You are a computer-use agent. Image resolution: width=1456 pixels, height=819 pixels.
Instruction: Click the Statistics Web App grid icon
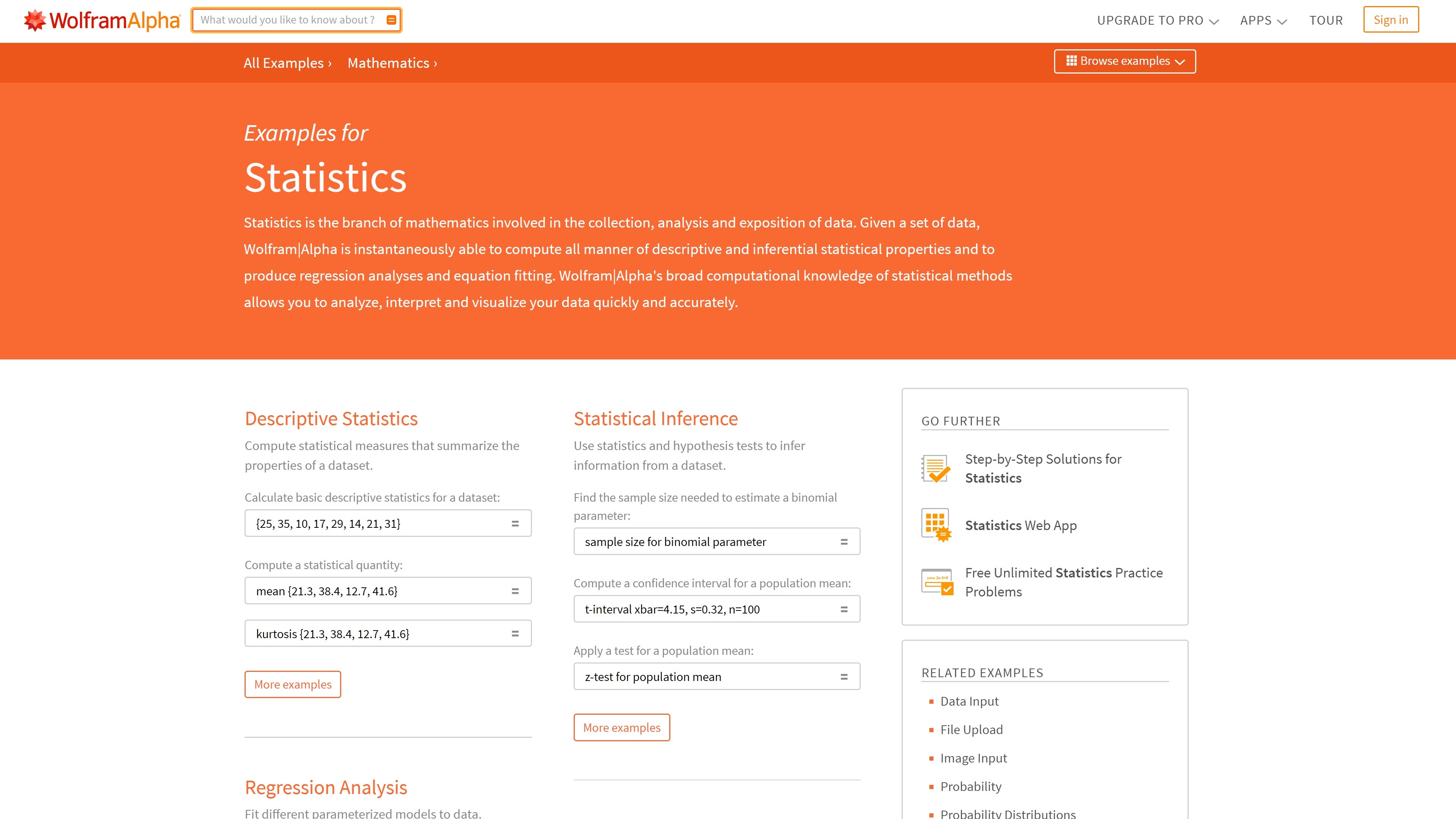[936, 525]
